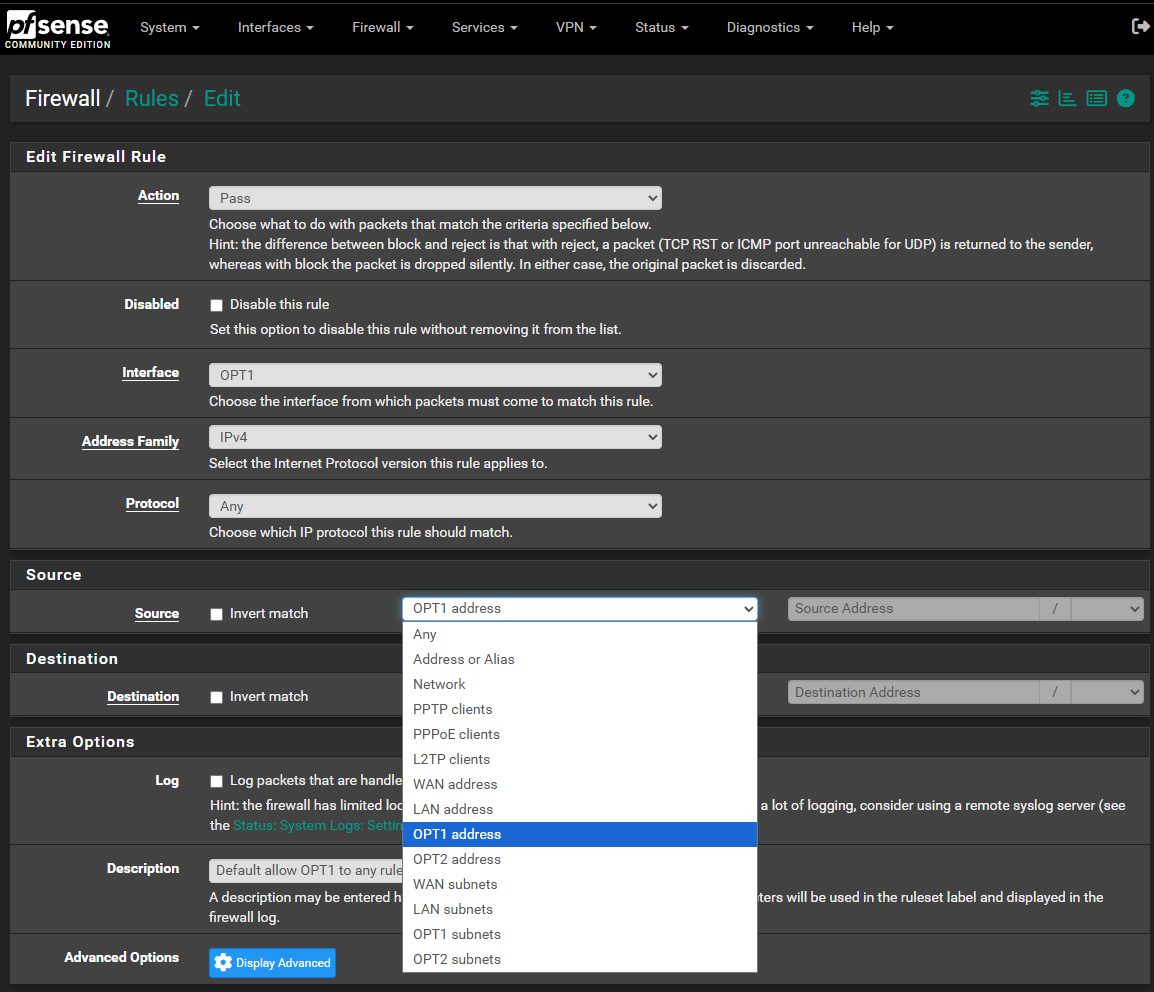1154x992 pixels.
Task: Click the help question mark icon
Action: [1126, 98]
